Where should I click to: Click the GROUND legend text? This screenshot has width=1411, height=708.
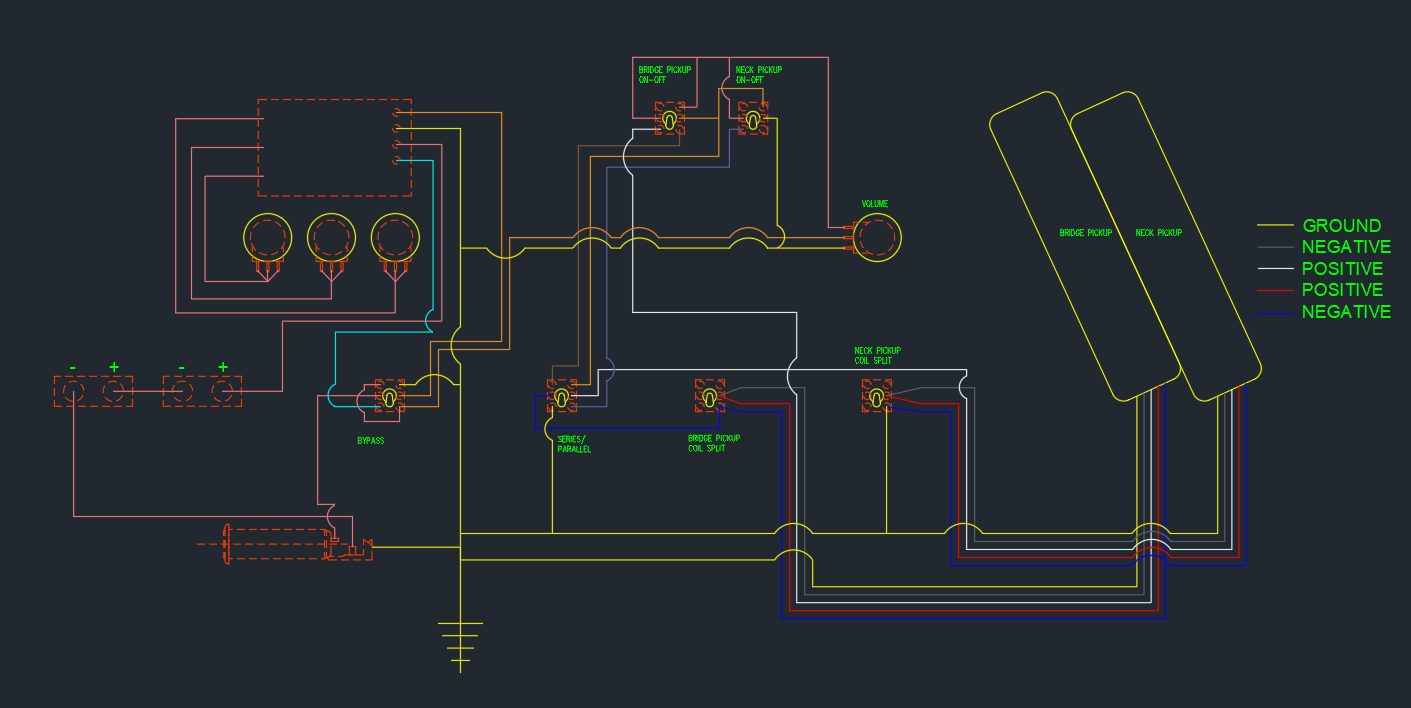(x=1342, y=226)
